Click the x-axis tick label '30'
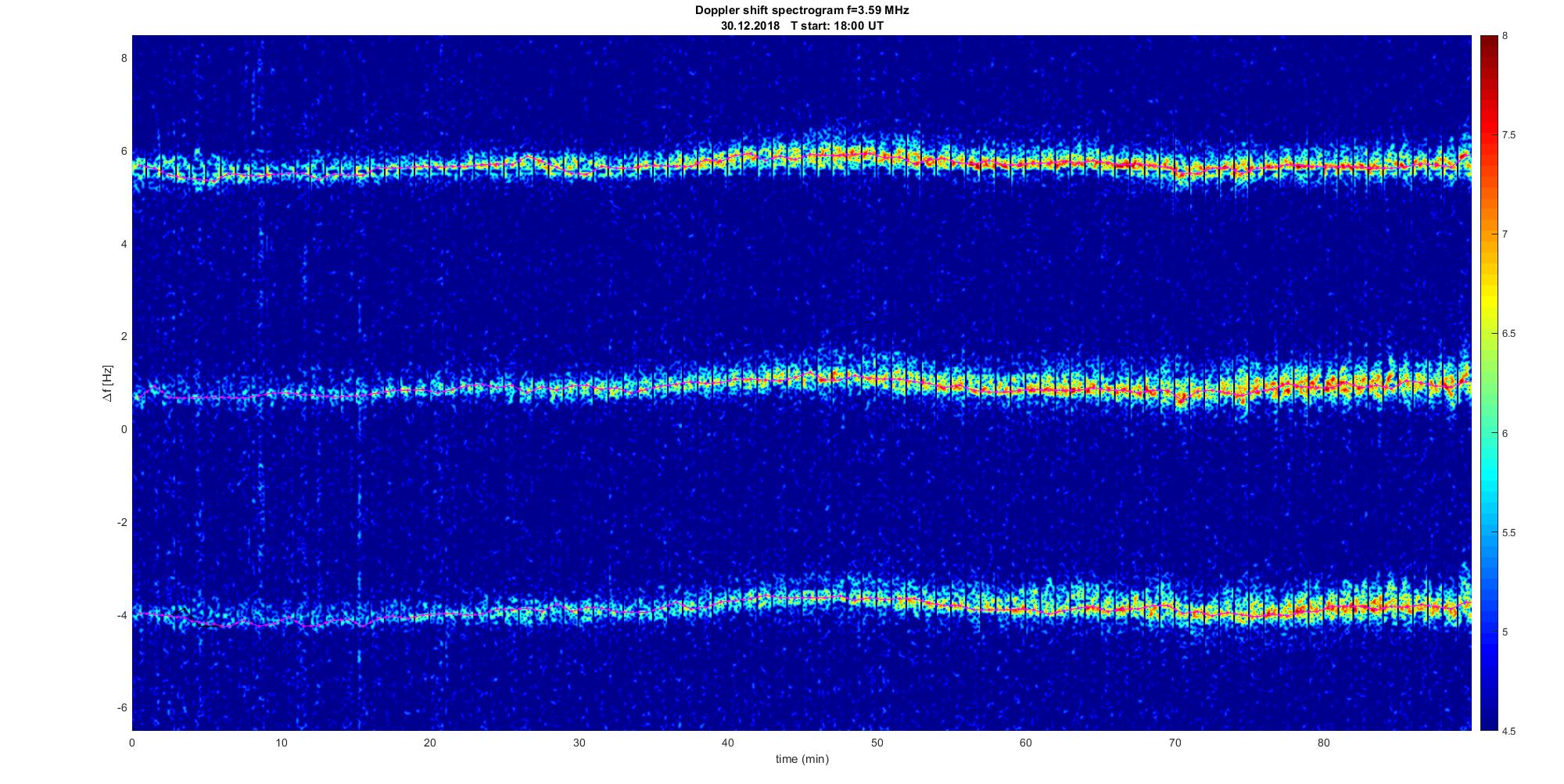1564x784 pixels. point(579,743)
